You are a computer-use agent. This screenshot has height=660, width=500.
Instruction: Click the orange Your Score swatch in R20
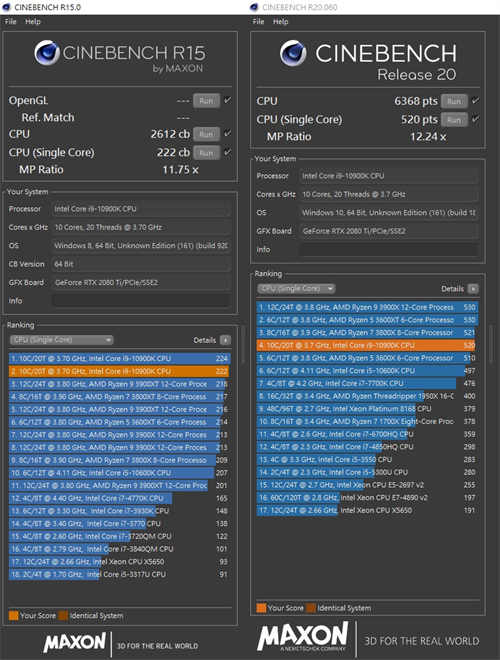click(261, 608)
